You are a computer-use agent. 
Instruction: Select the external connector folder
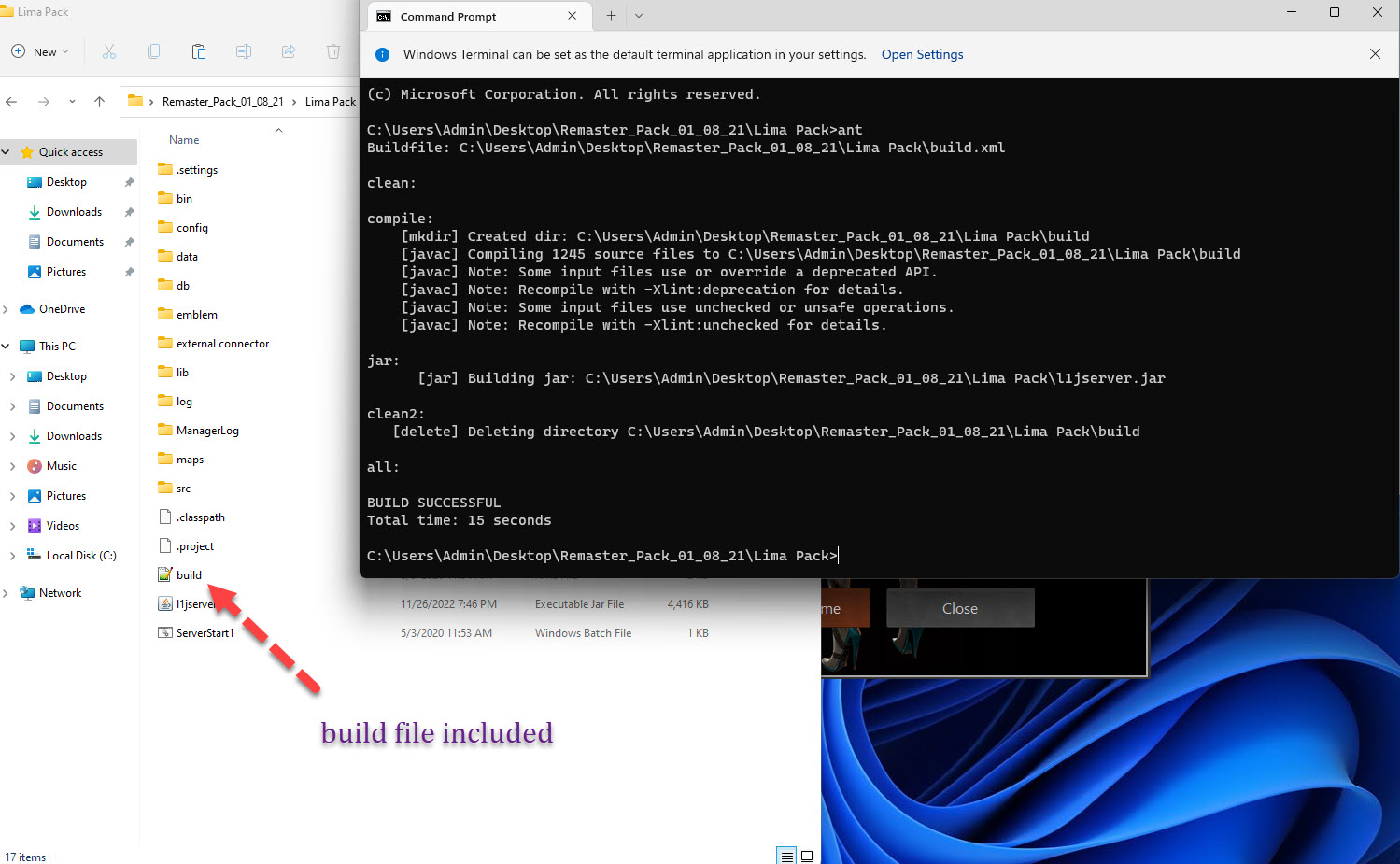[x=222, y=344]
